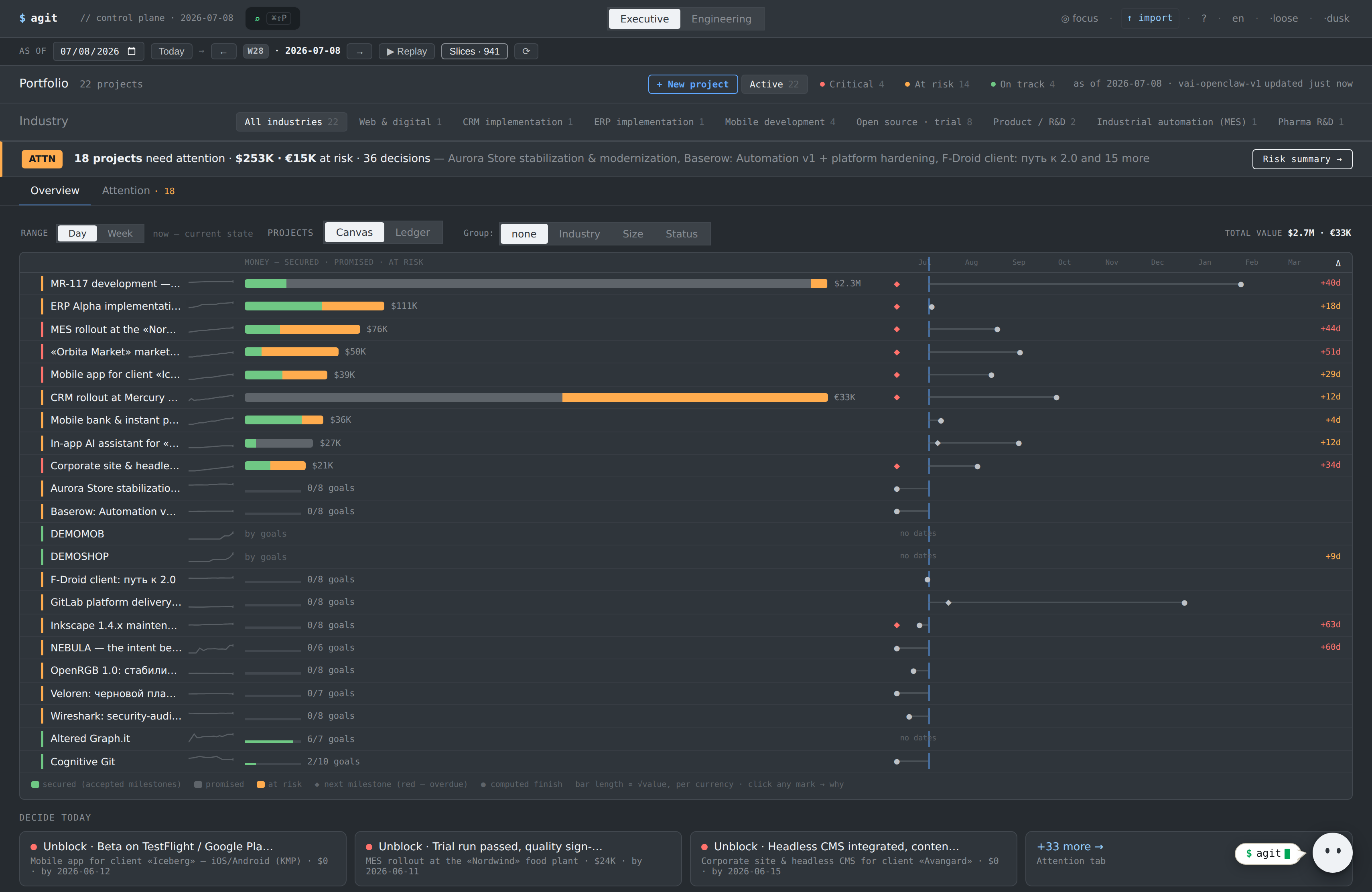
Task: Open Unblock Headless CMS integrated card
Action: click(853, 859)
